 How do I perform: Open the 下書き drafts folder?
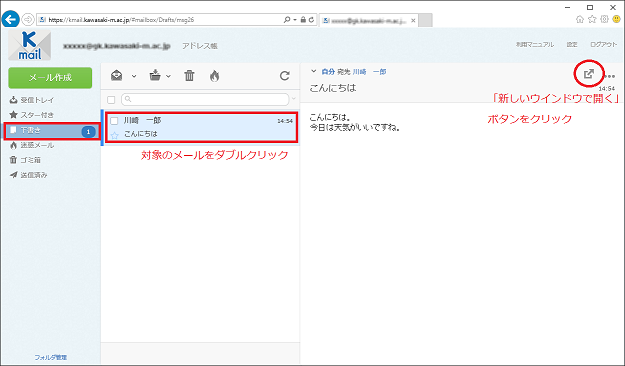click(x=52, y=131)
